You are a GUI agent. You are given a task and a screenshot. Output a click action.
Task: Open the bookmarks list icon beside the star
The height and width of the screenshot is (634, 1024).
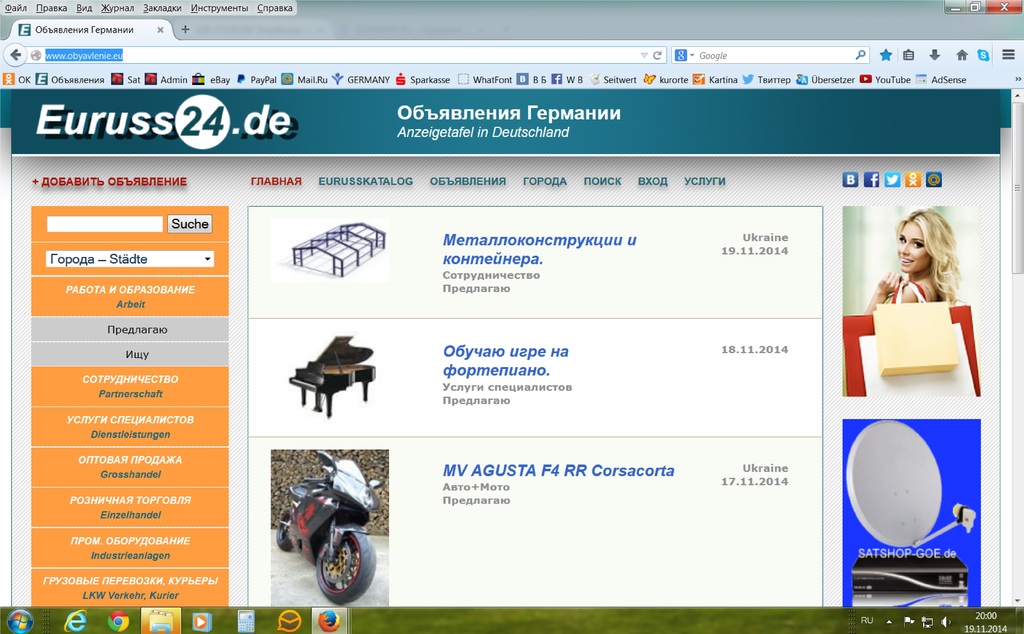point(908,55)
